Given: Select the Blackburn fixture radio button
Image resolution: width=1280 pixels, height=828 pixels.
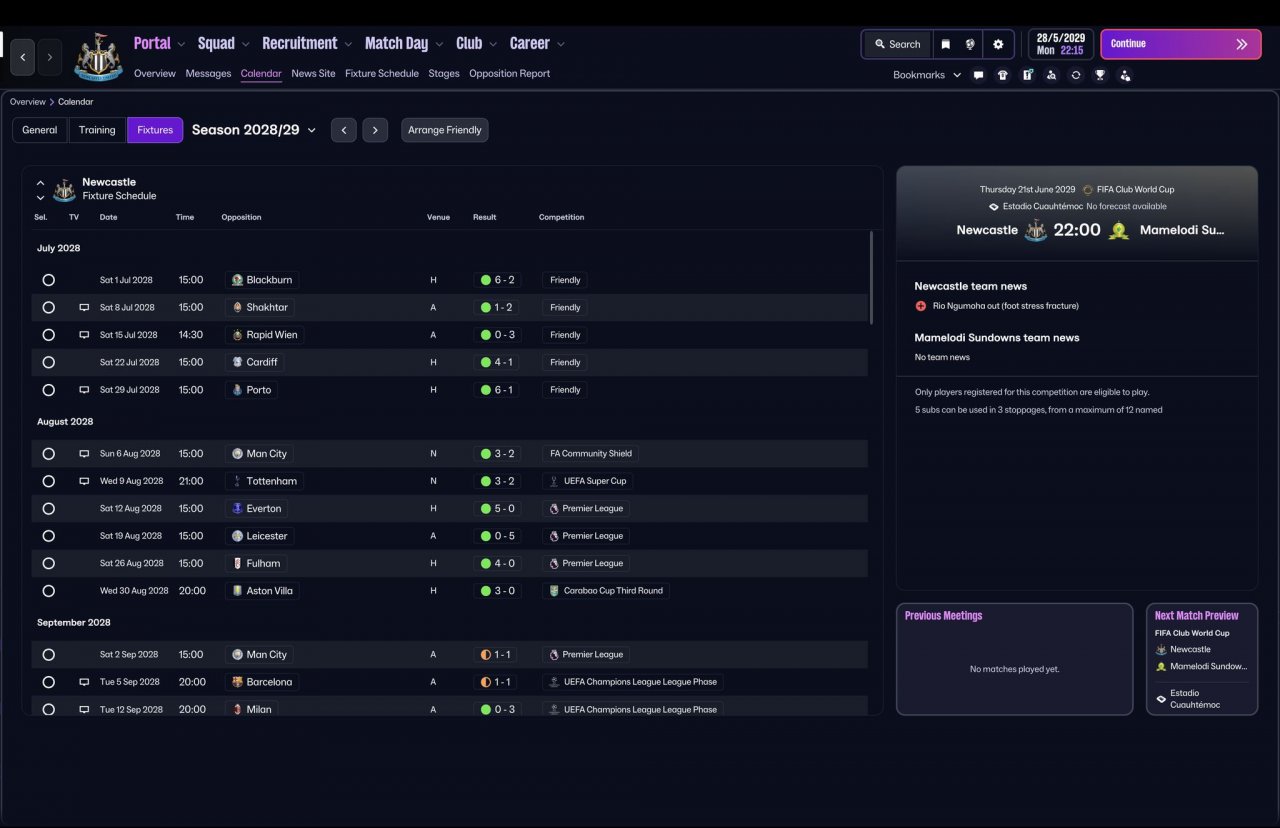Looking at the screenshot, I should [x=48, y=280].
